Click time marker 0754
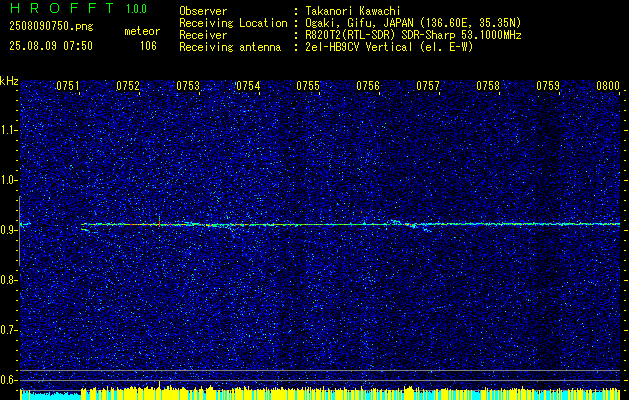Image resolution: width=629 pixels, height=400 pixels. point(248,86)
